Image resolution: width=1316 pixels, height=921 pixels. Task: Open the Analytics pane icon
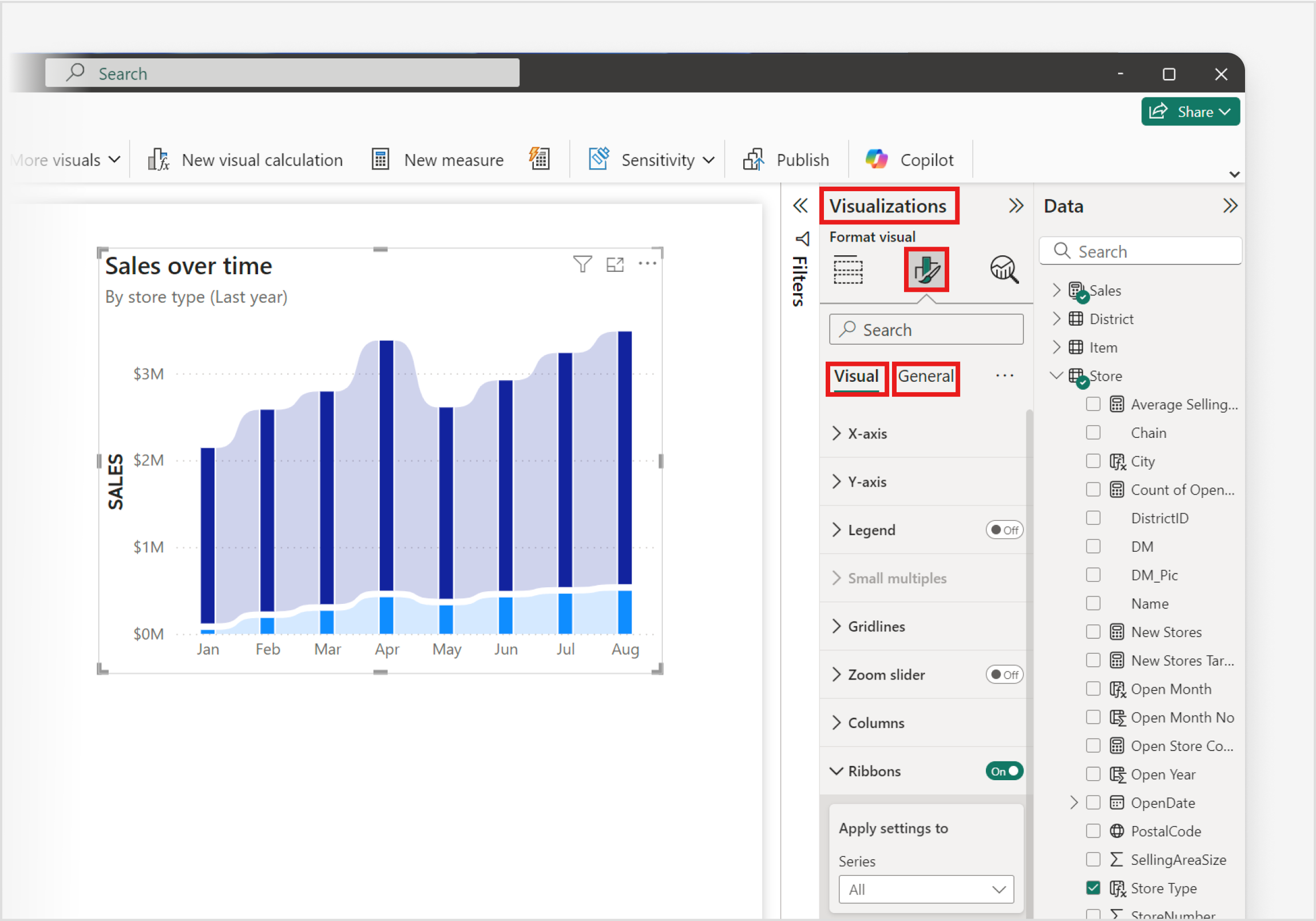click(1004, 269)
